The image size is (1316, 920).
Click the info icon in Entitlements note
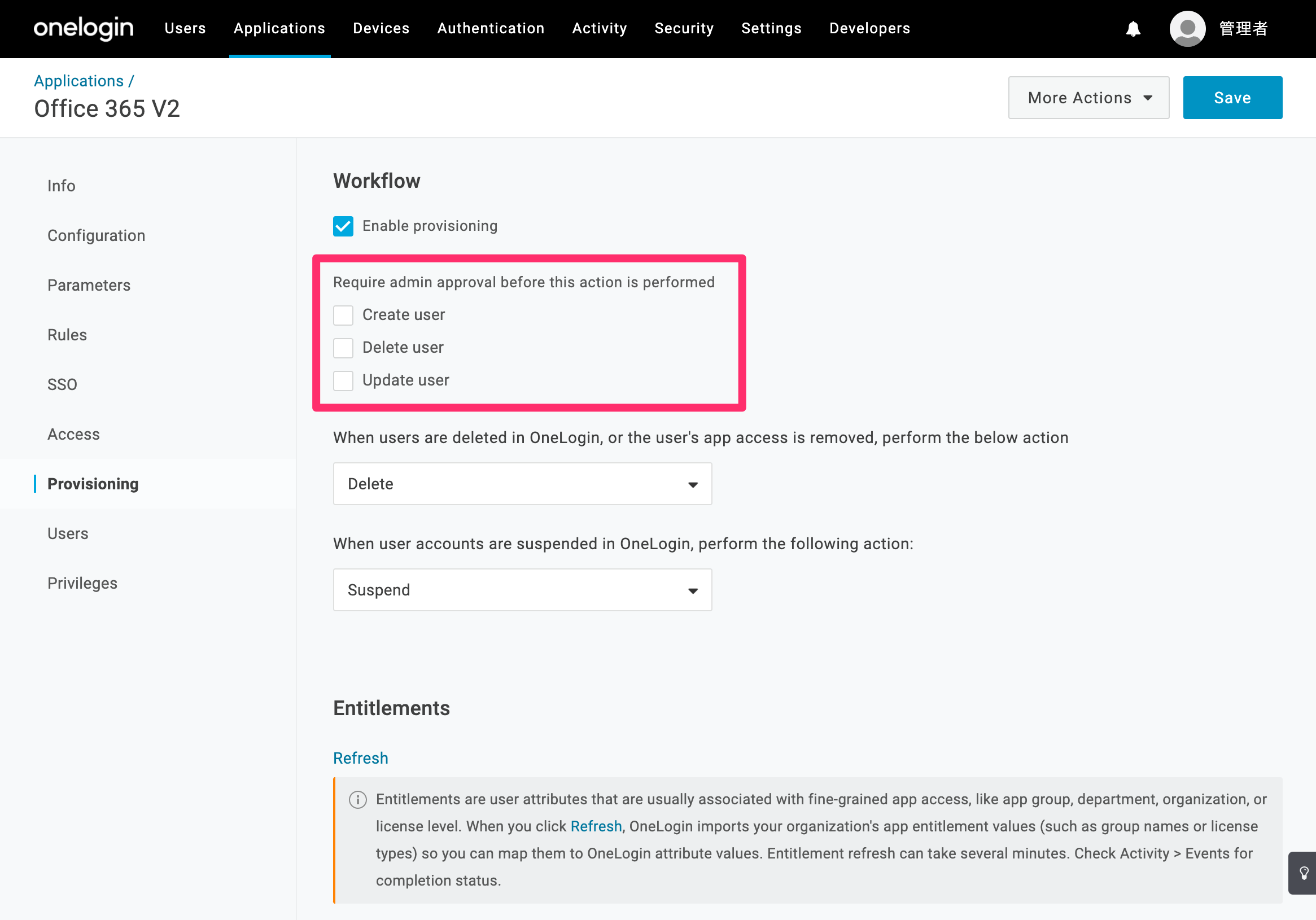point(358,800)
